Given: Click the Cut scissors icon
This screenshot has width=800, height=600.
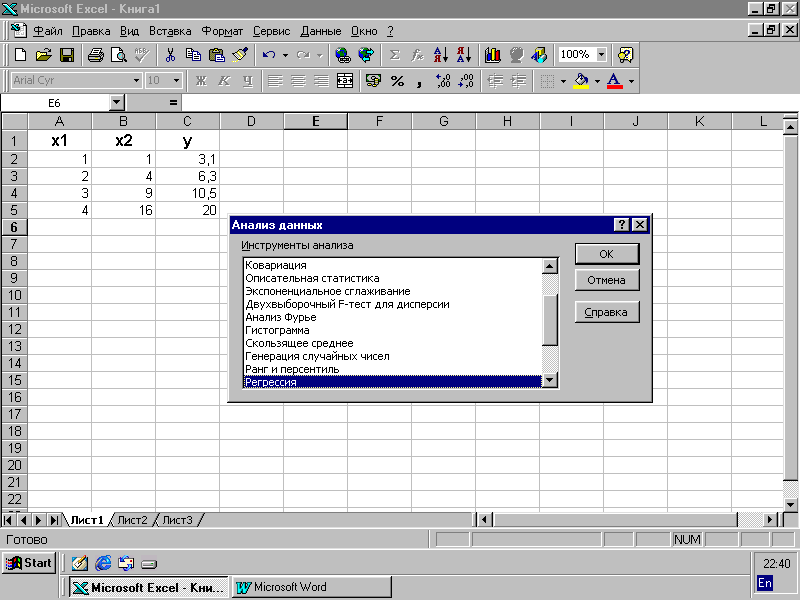Looking at the screenshot, I should coord(170,55).
